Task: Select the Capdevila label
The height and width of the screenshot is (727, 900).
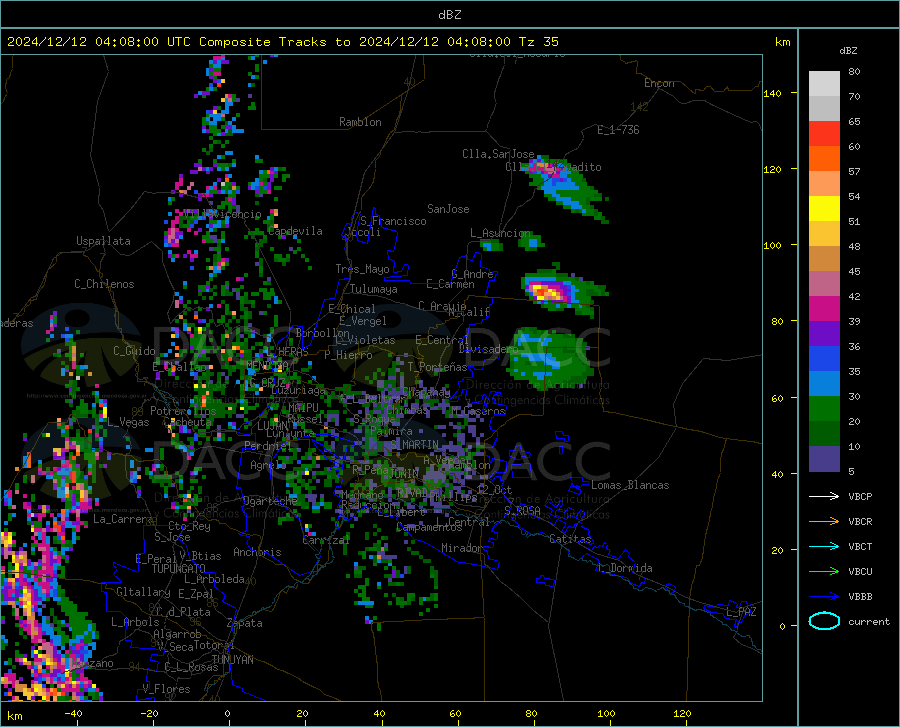Action: pyautogui.click(x=295, y=231)
